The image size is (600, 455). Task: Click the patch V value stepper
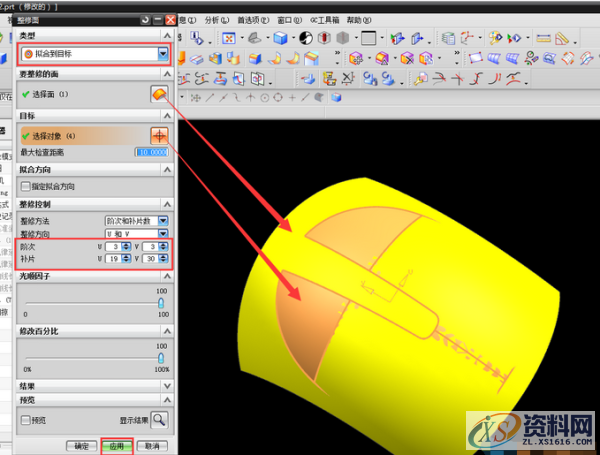(x=163, y=258)
